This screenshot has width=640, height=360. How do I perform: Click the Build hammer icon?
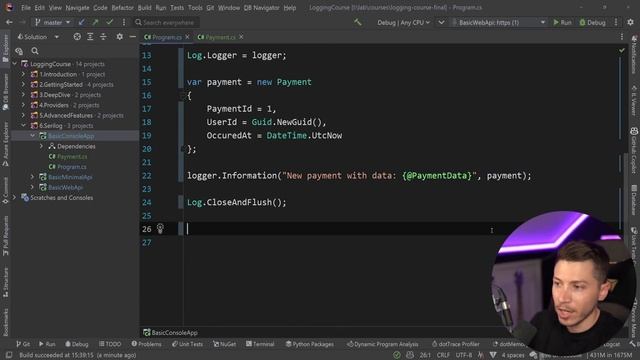[x=358, y=22]
